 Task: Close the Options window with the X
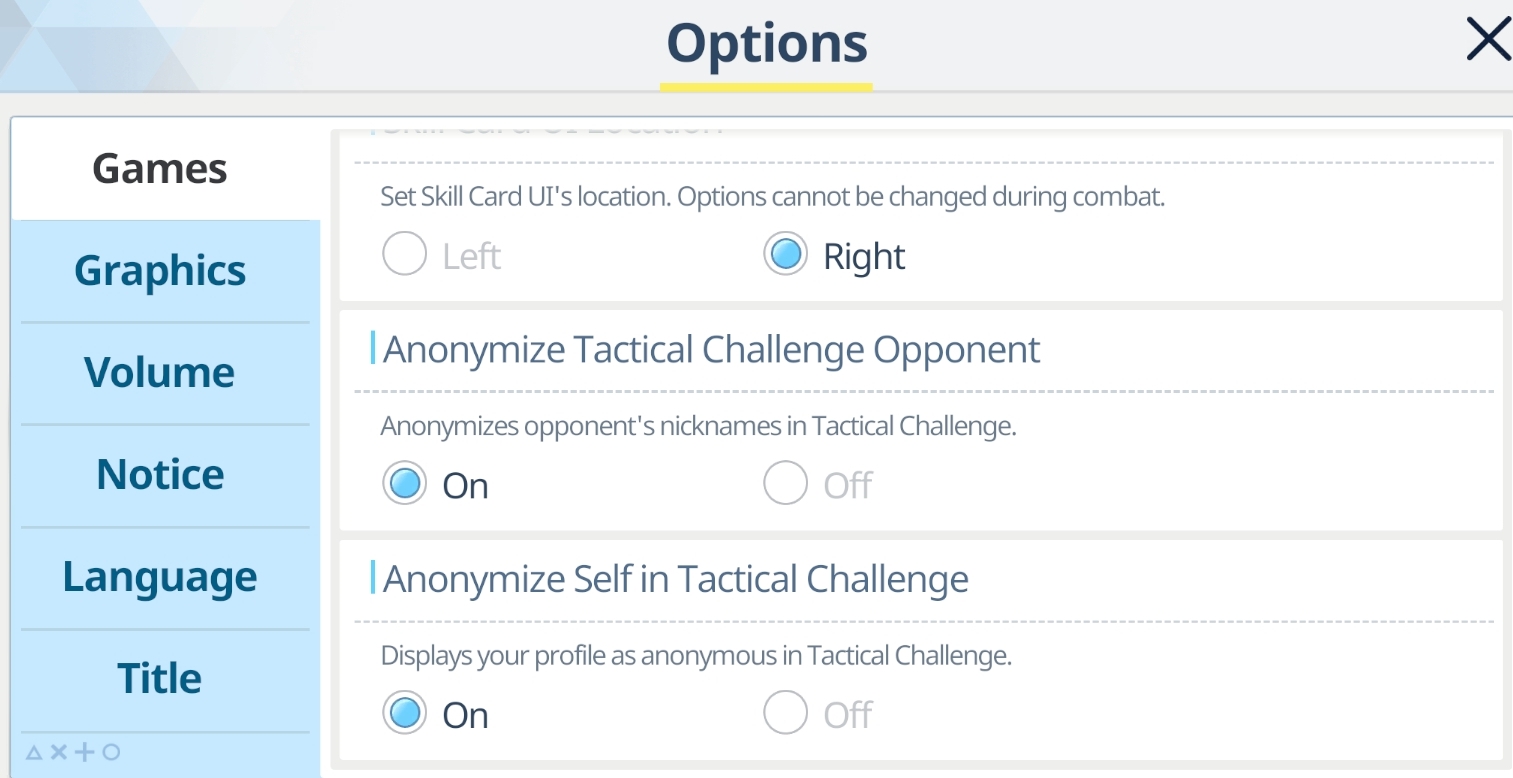coord(1488,41)
